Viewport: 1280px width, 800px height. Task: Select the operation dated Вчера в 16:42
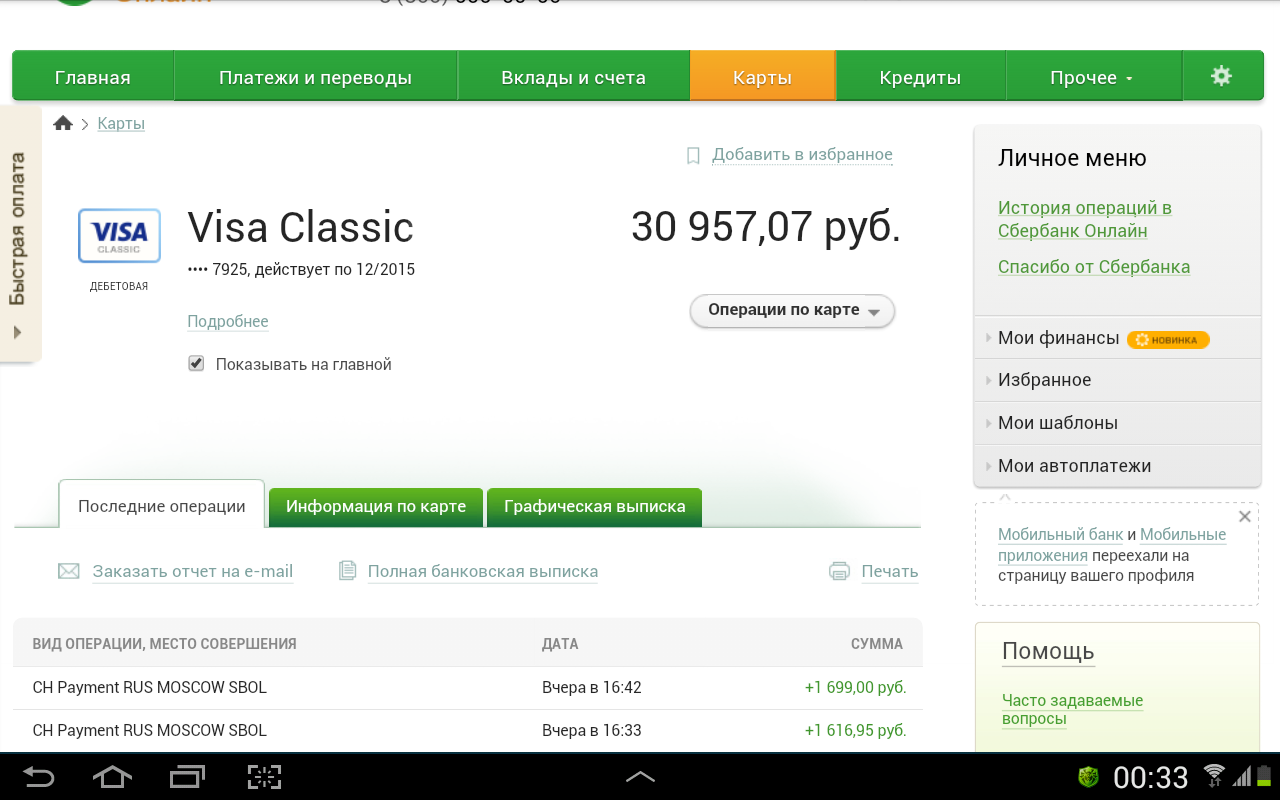coord(468,688)
